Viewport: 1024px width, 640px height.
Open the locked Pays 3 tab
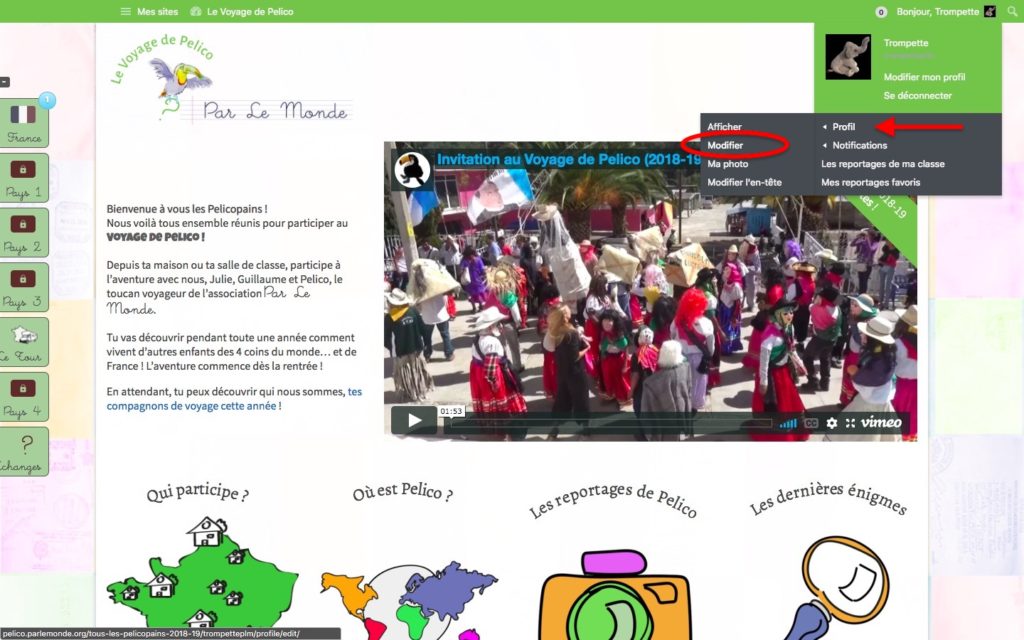[24, 288]
